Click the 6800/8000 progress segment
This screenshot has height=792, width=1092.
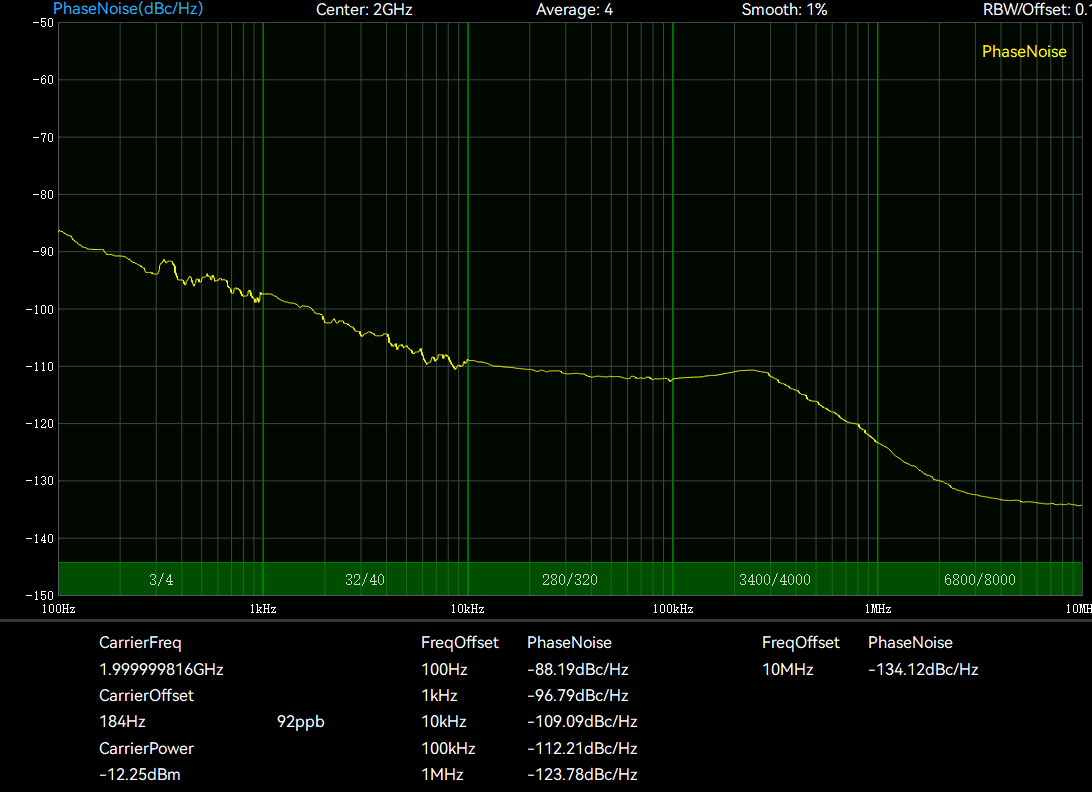(979, 580)
